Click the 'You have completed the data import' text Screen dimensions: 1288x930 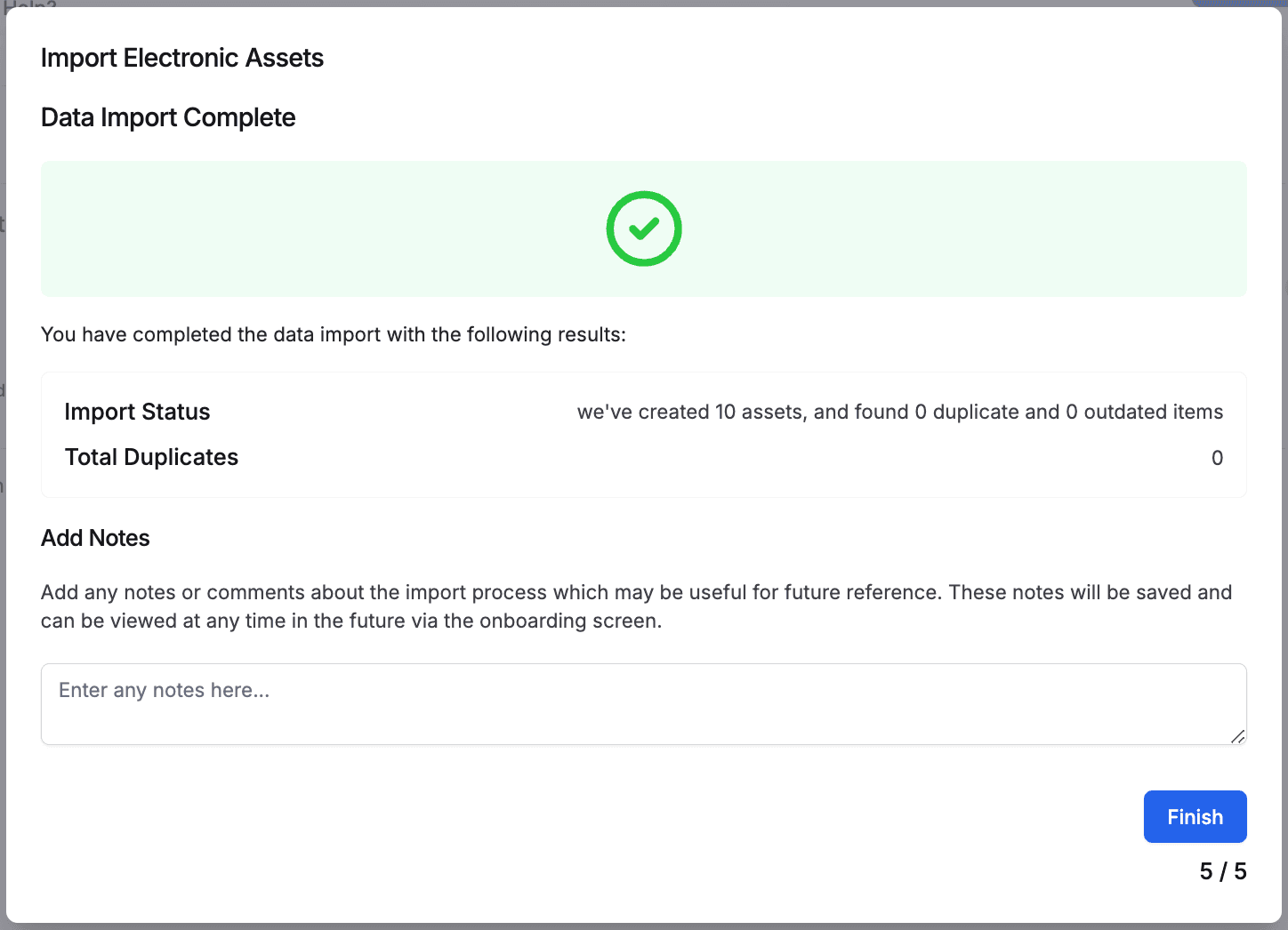coord(334,334)
